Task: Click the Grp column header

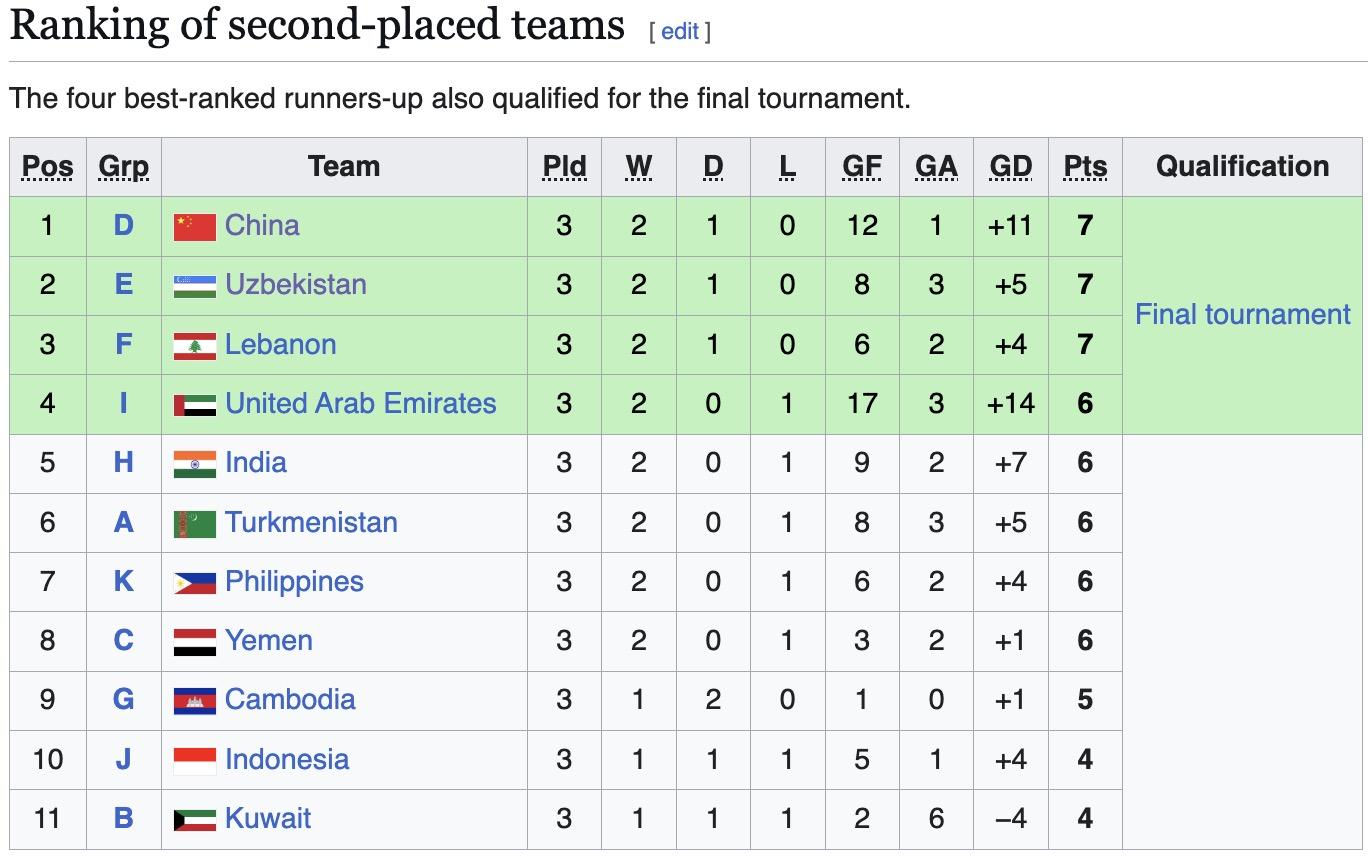Action: click(x=123, y=166)
